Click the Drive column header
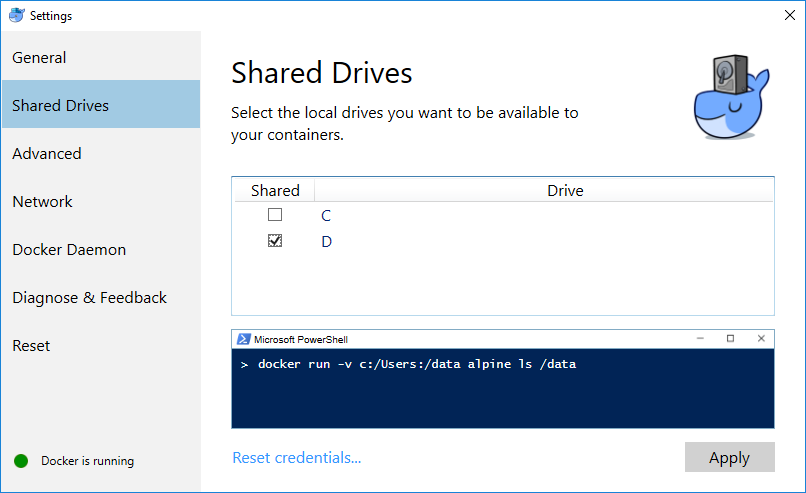 565,190
